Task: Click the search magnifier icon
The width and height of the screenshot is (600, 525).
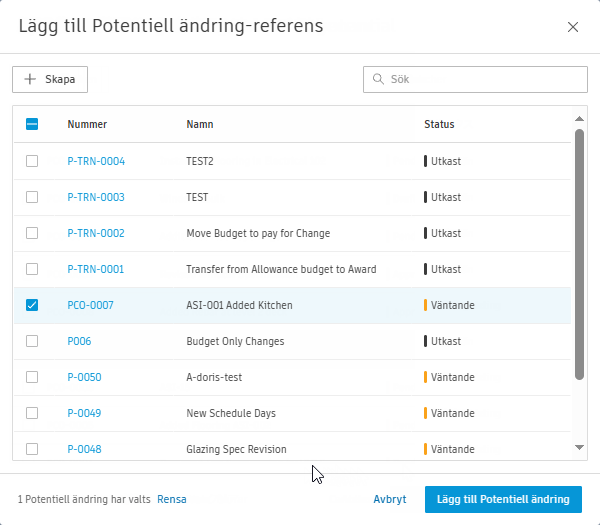Action: (x=378, y=79)
